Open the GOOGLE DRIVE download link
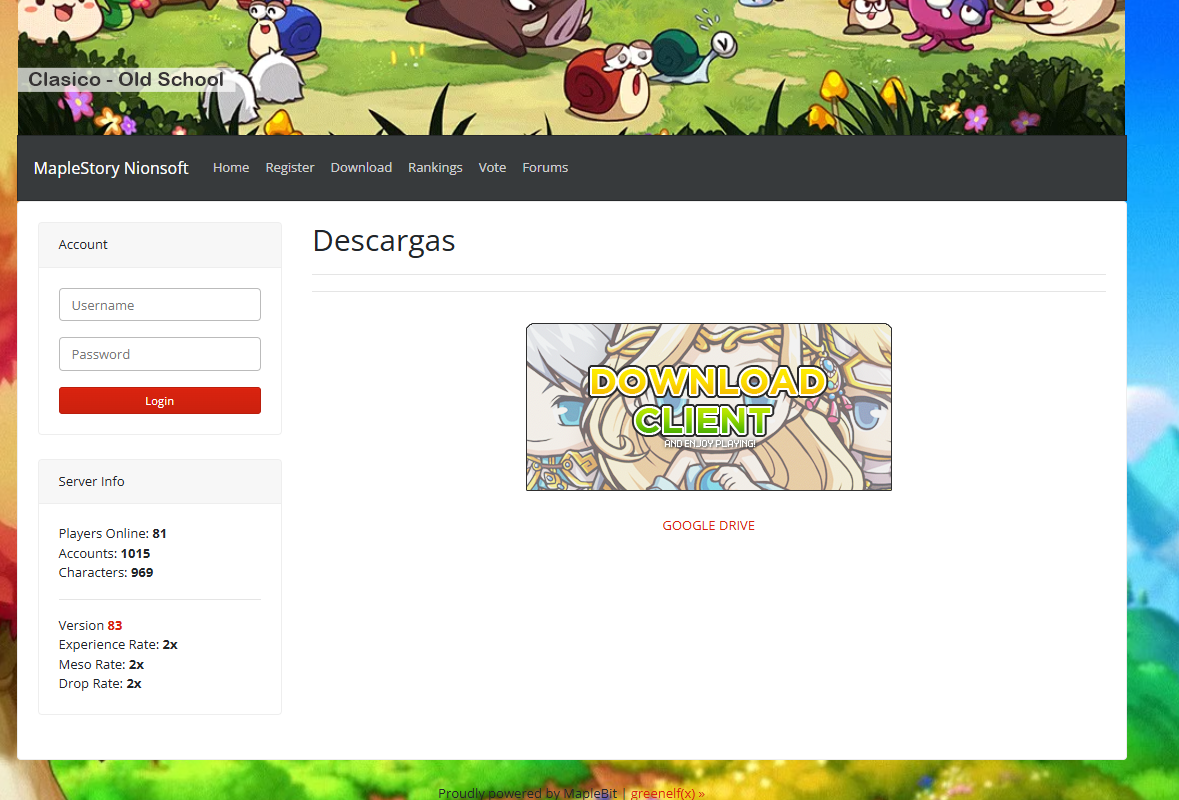The image size is (1179, 800). click(x=708, y=526)
